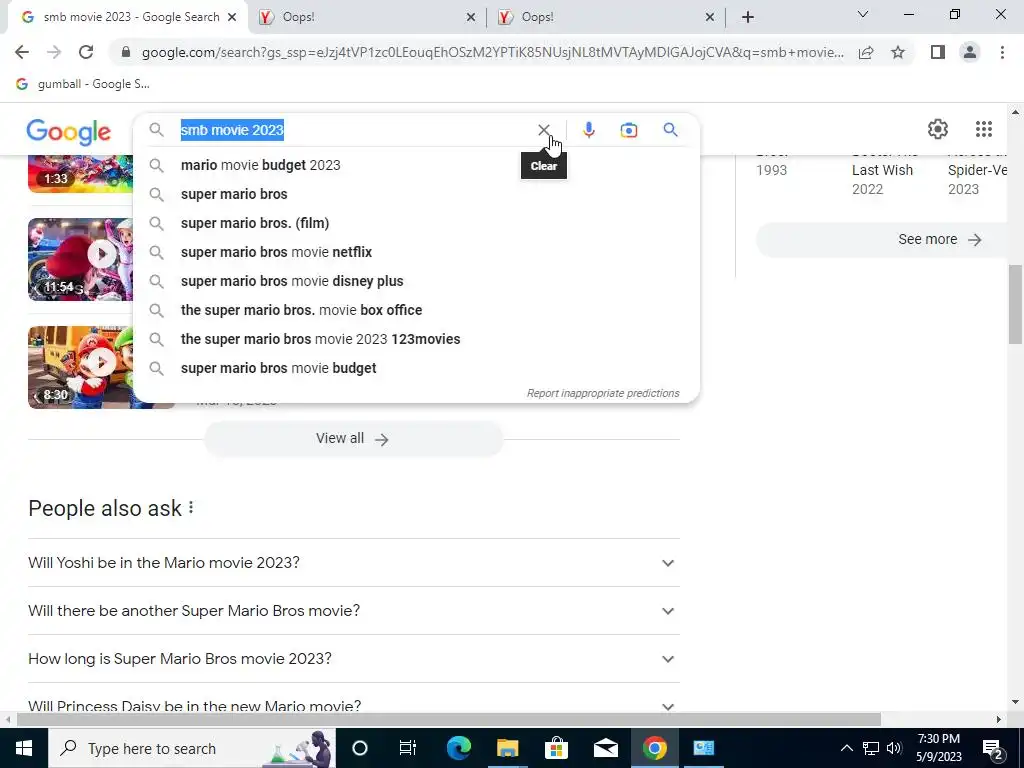Screen dimensions: 1024x768
Task: Open People also ask options menu
Action: point(191,507)
